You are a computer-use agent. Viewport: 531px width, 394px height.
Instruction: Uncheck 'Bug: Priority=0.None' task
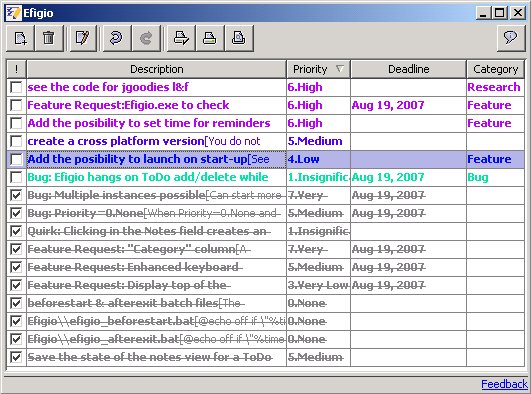tap(16, 213)
